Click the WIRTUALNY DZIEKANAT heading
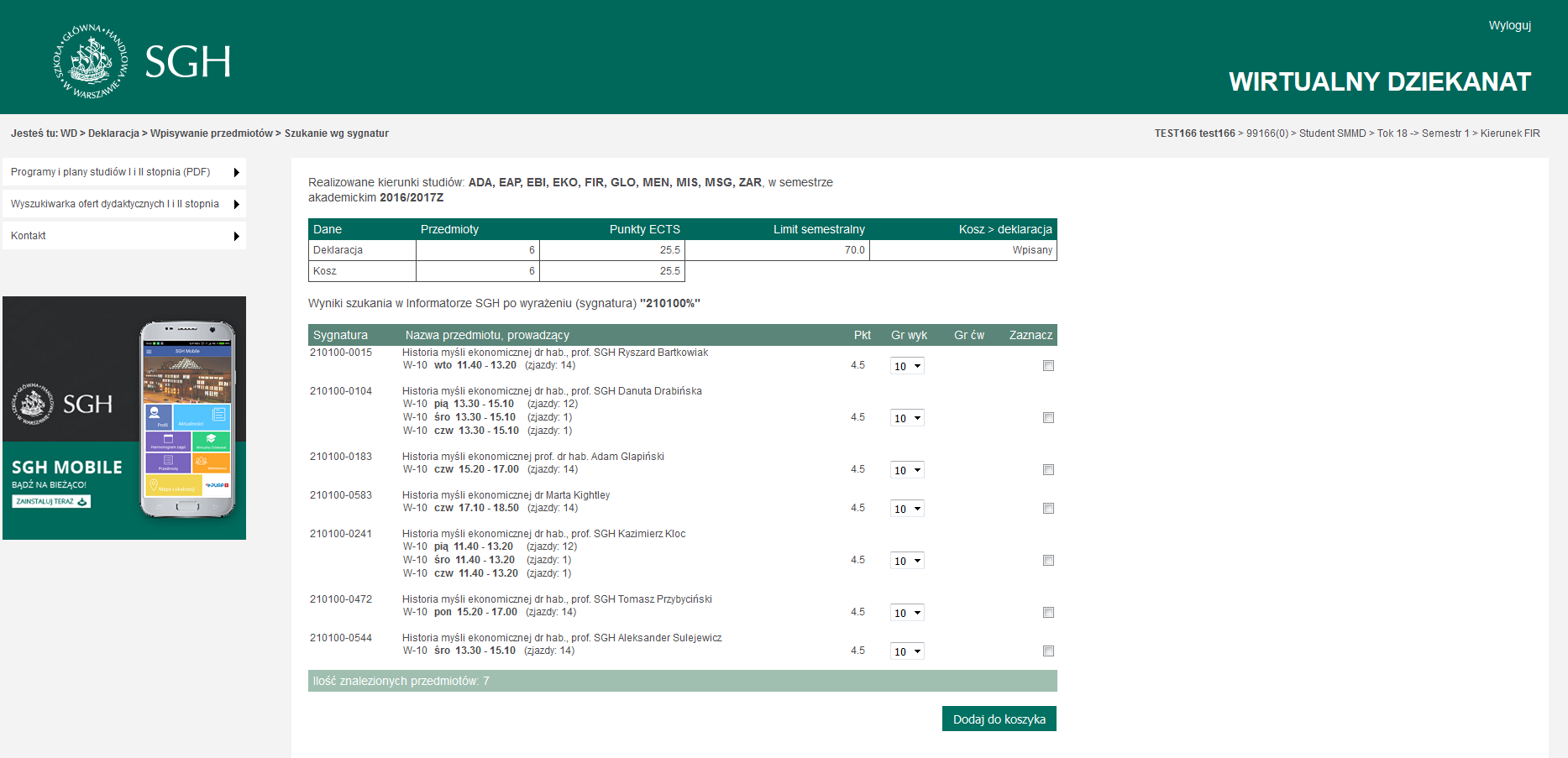 pyautogui.click(x=1380, y=81)
